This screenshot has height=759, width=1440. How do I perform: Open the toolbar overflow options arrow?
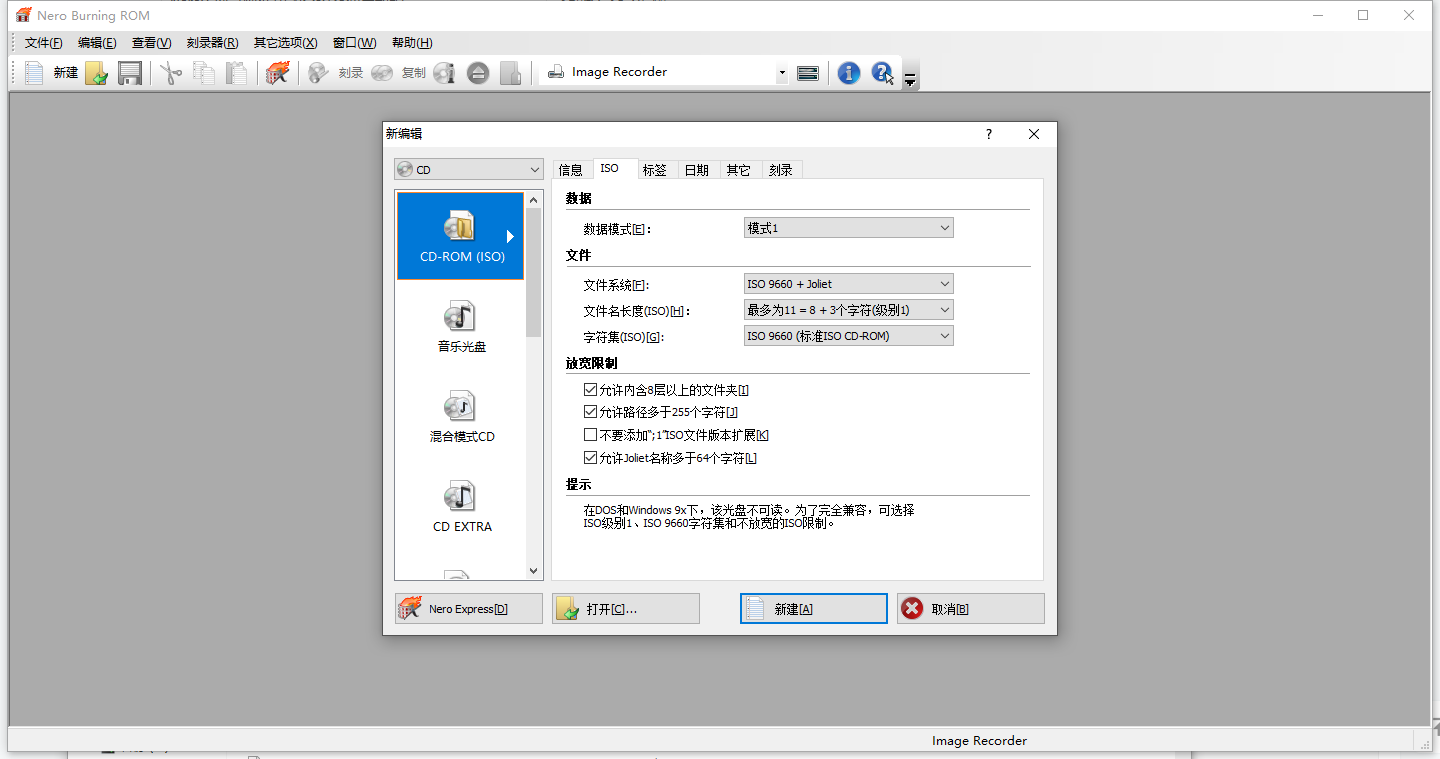pos(910,79)
